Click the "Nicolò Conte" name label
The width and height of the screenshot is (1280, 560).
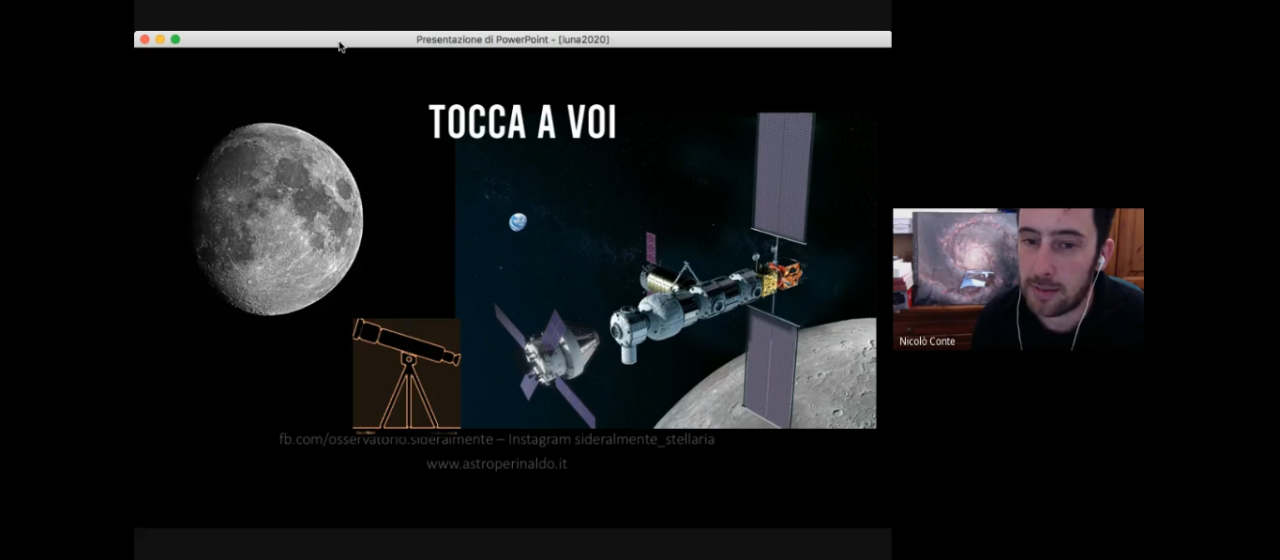(927, 341)
